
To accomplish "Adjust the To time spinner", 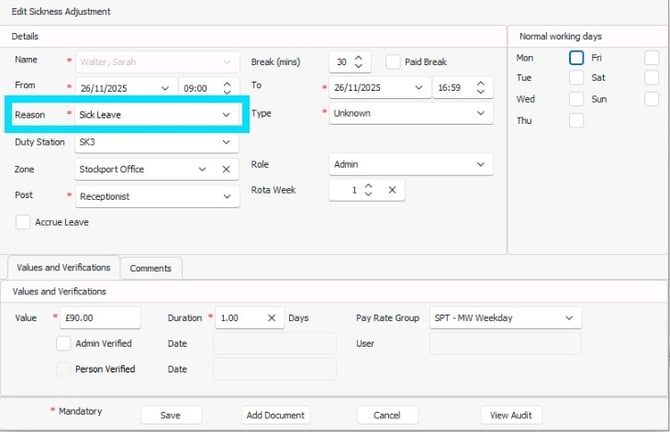I will 483,88.
